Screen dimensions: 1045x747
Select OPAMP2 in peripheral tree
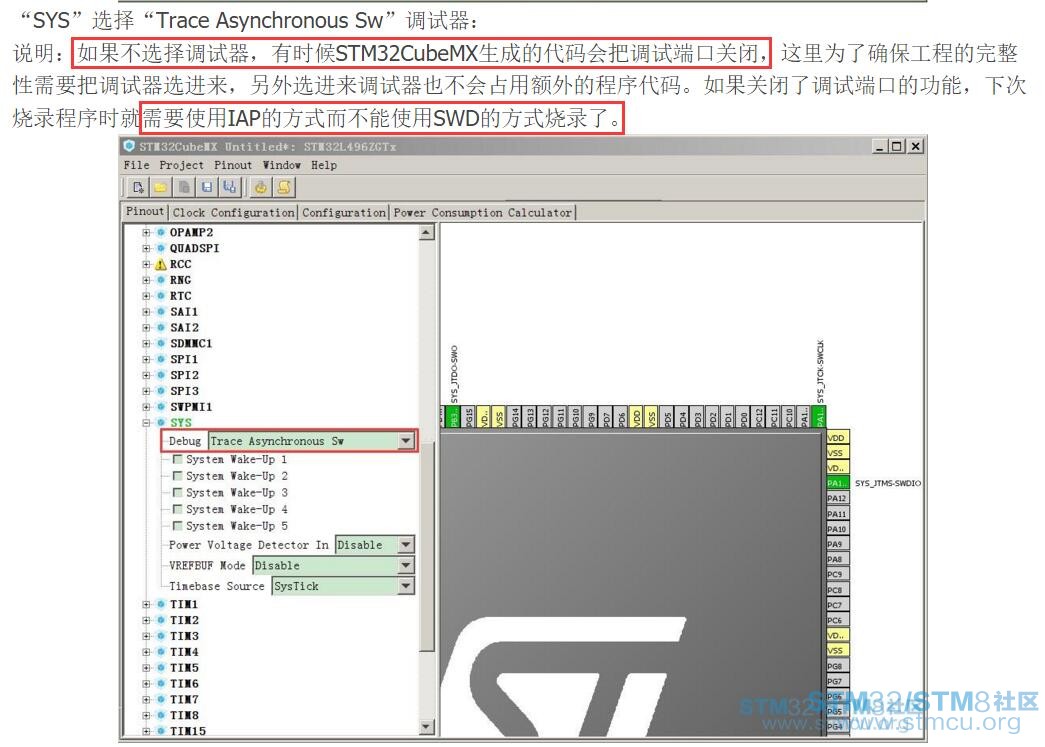pyautogui.click(x=191, y=233)
